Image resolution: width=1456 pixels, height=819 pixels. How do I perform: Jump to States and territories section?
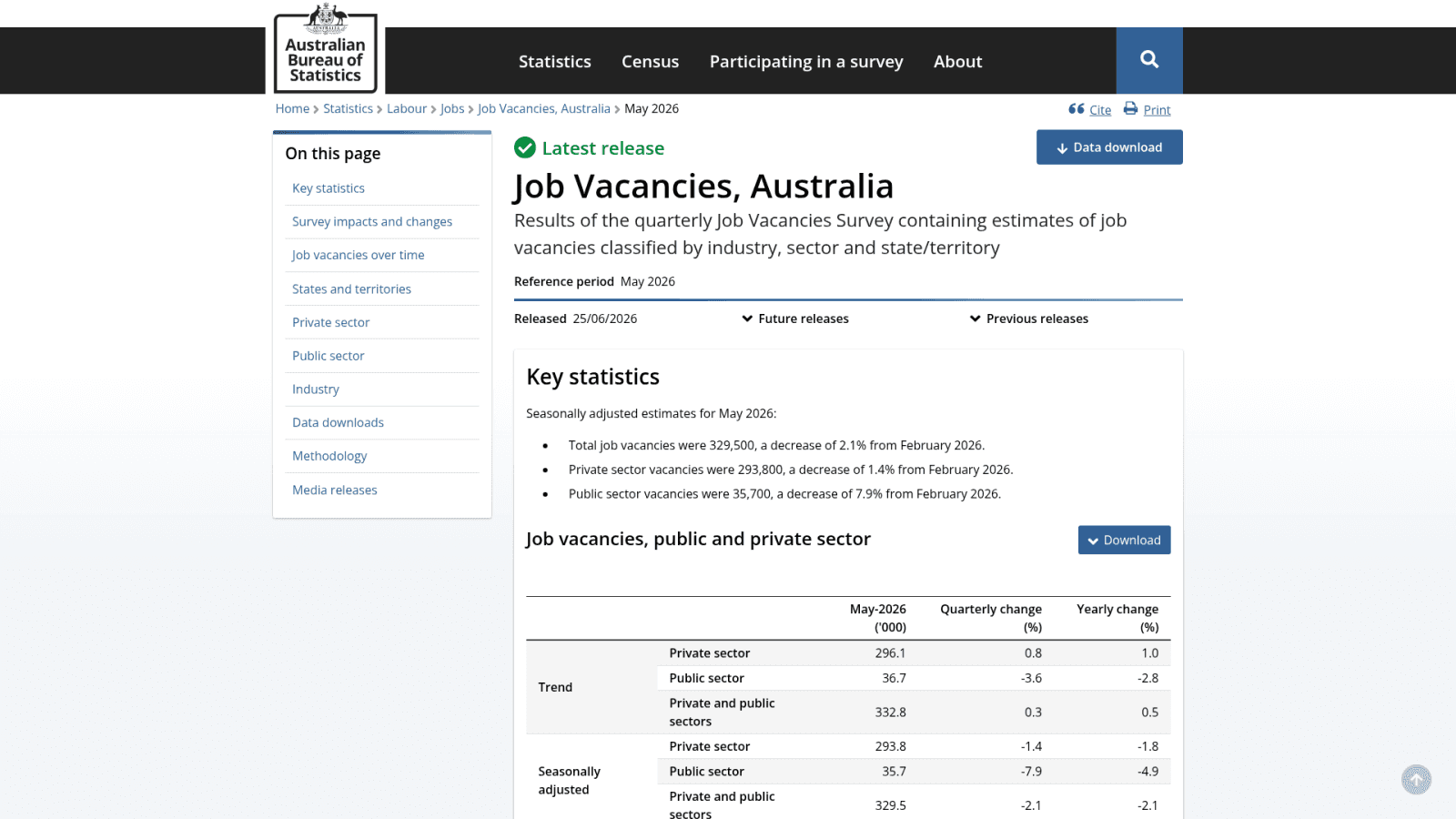(x=351, y=288)
